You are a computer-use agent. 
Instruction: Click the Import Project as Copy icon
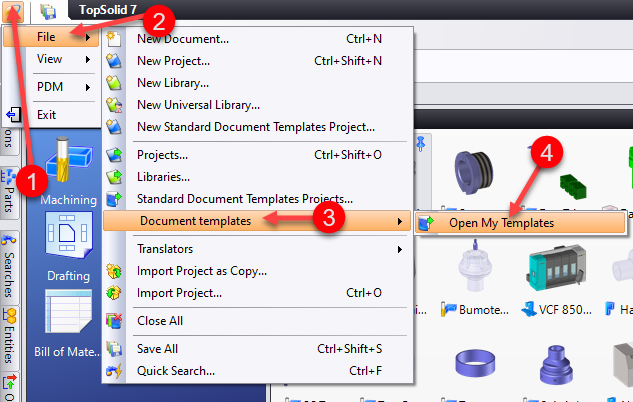click(x=115, y=271)
